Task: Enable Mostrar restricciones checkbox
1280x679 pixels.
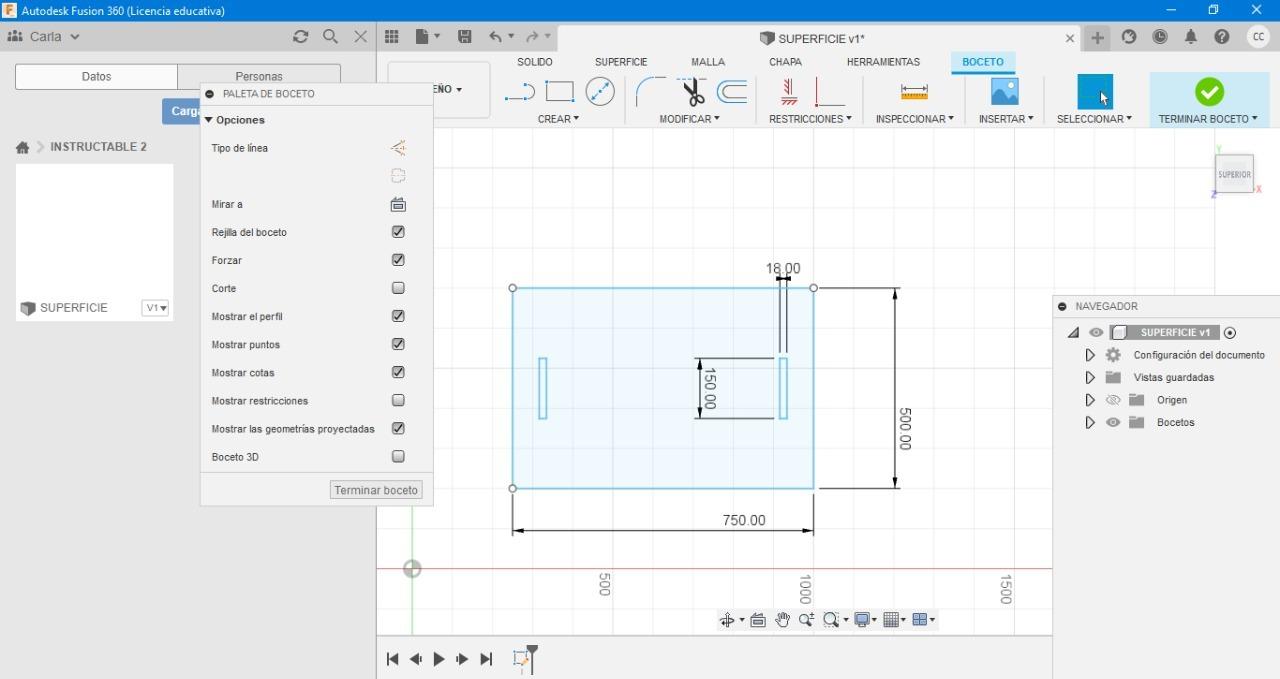Action: point(398,400)
